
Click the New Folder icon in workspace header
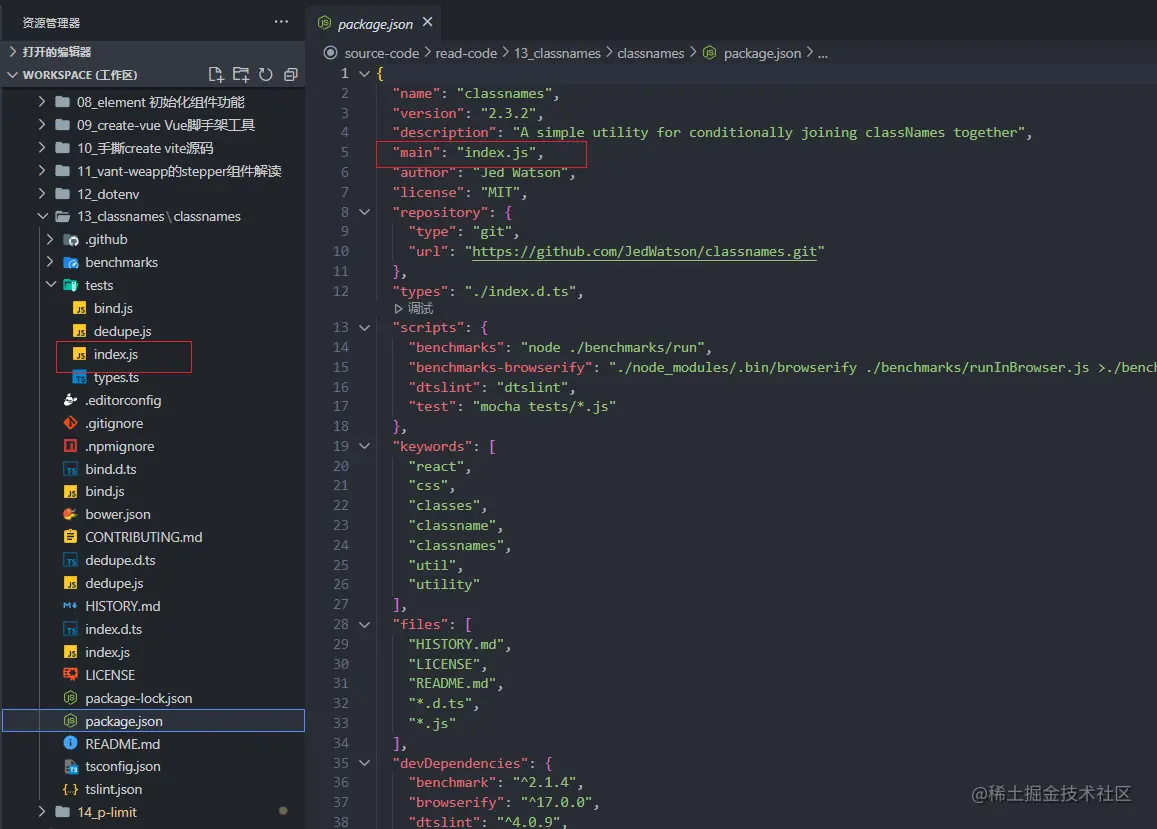[x=241, y=75]
